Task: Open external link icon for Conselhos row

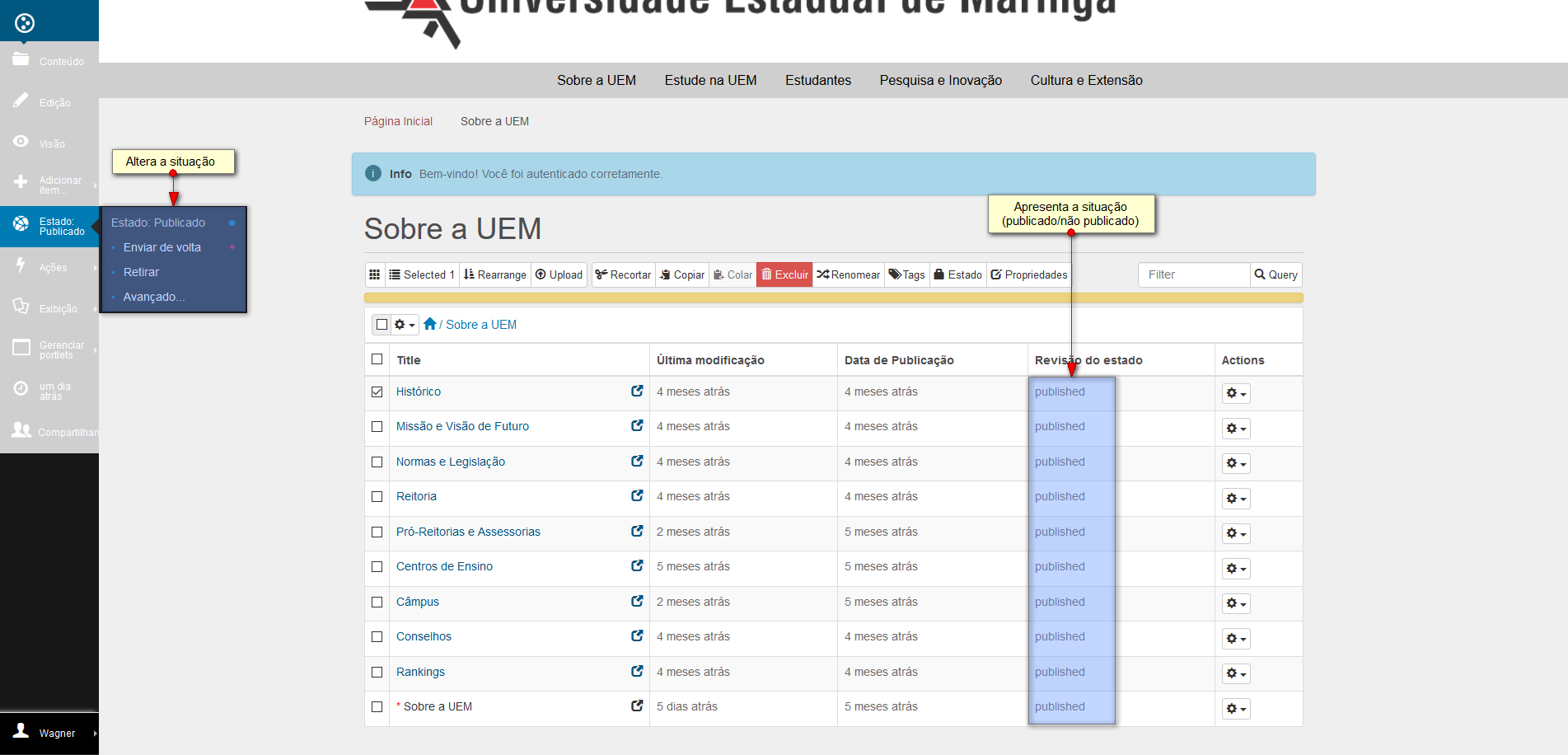Action: coord(637,635)
